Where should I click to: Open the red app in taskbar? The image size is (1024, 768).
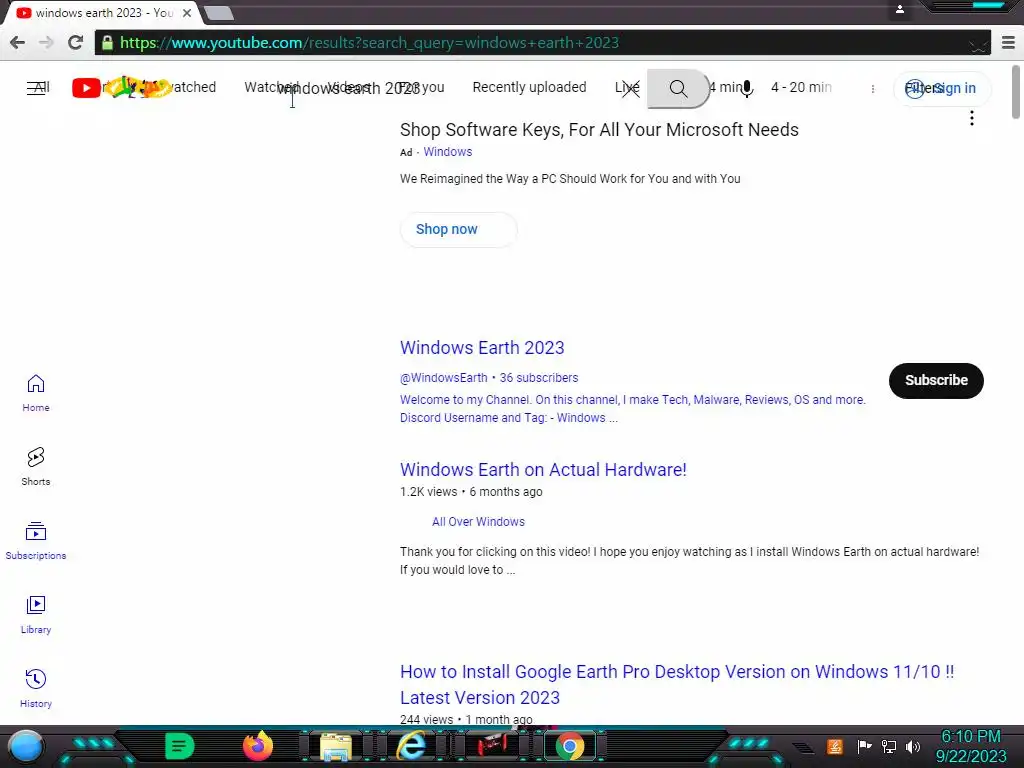[492, 746]
